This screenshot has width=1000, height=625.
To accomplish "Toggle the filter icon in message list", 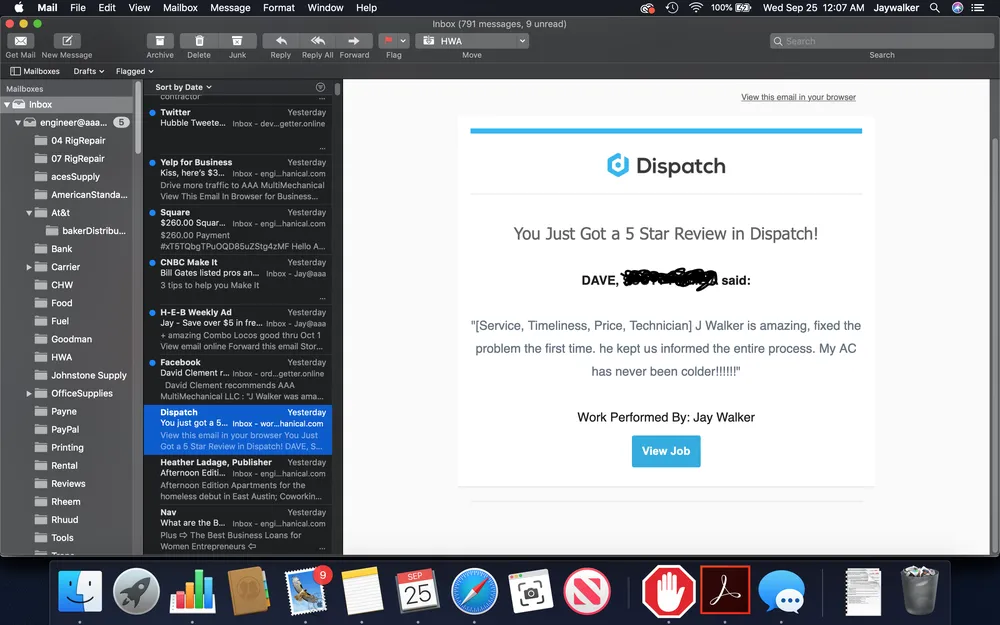I will 320,88.
